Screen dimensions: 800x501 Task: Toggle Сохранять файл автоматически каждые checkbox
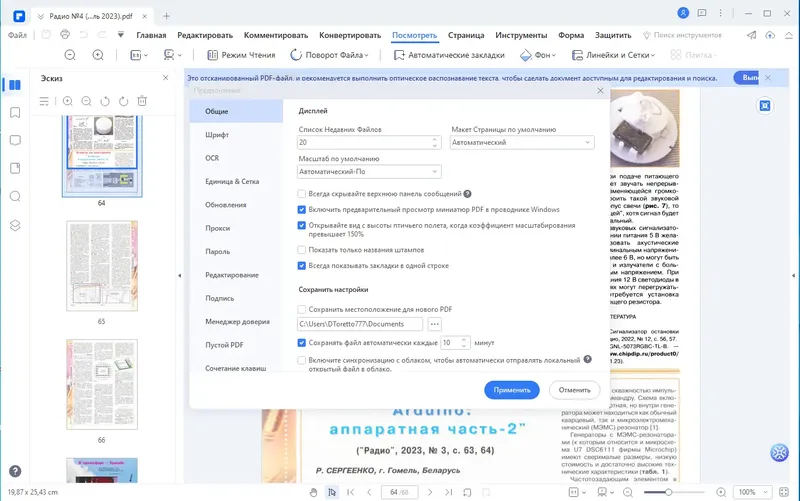click(x=302, y=343)
